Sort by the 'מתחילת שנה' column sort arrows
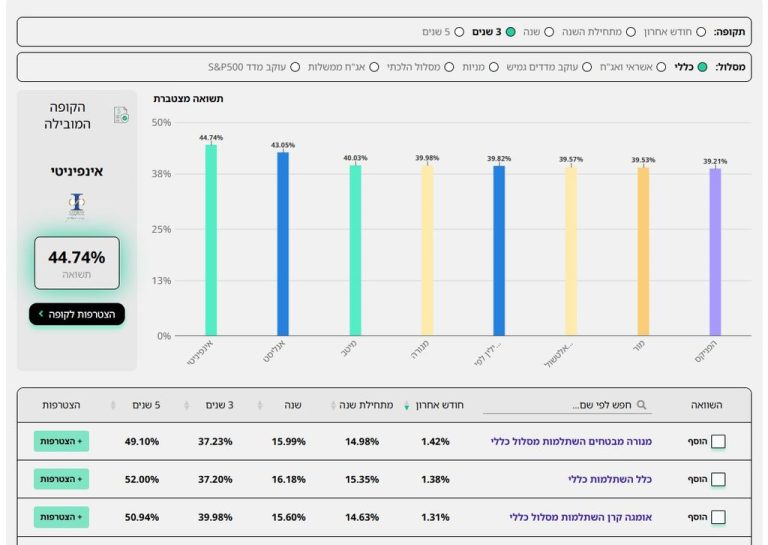The height and width of the screenshot is (545, 768). (x=333, y=405)
